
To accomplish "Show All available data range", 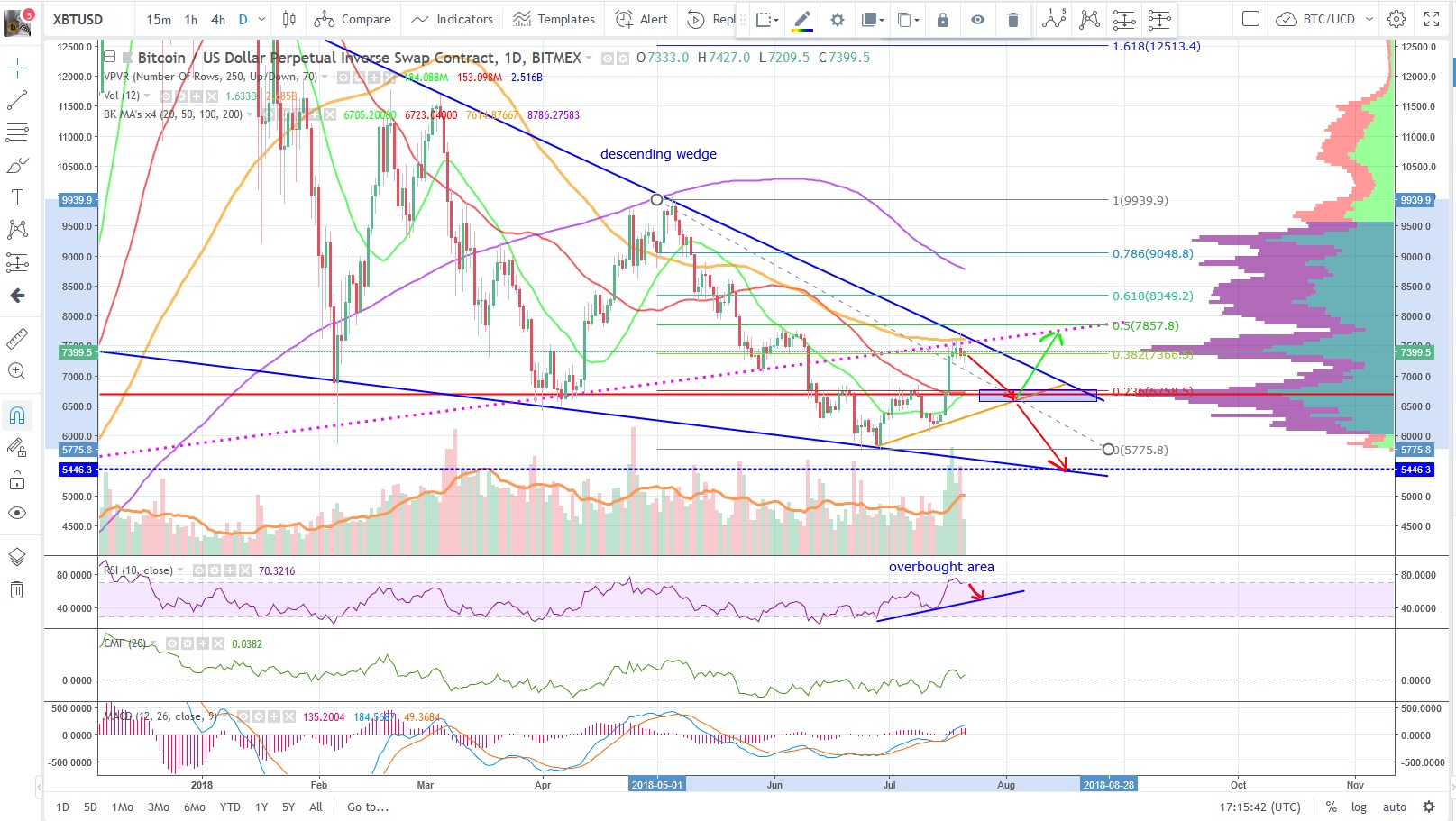I will [x=316, y=807].
